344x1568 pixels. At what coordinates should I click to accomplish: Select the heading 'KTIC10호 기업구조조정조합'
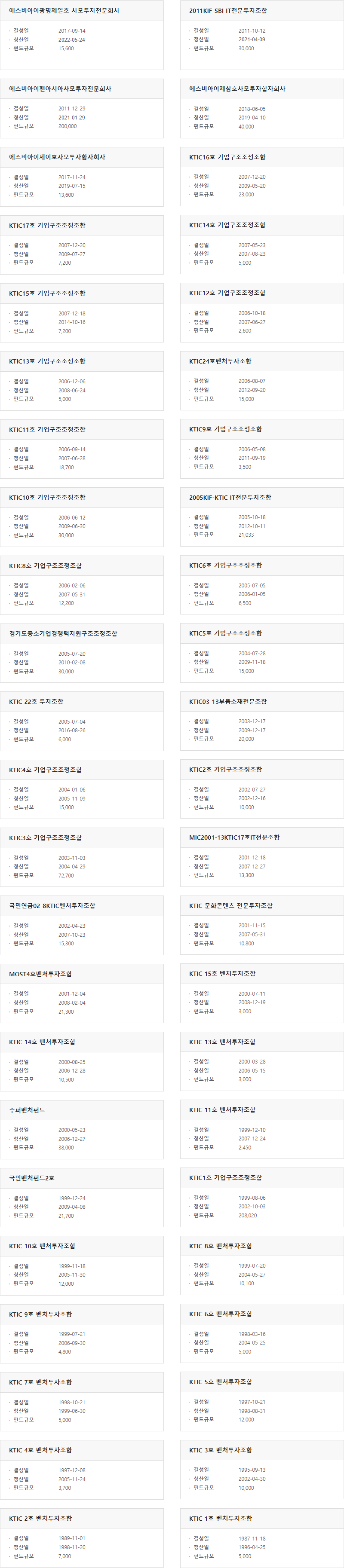point(47,497)
